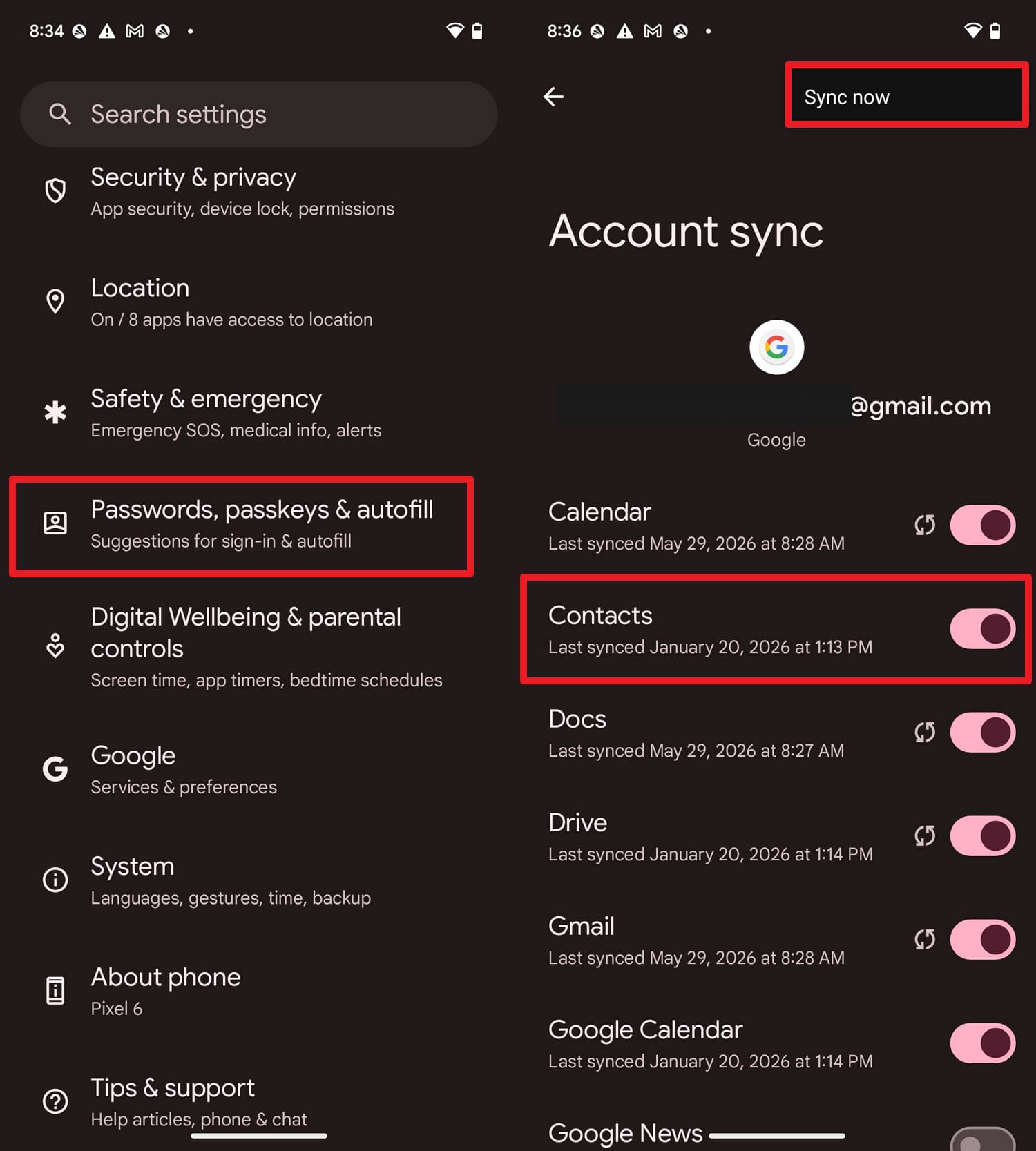The width and height of the screenshot is (1036, 1151).
Task: Tap the Search settings field
Action: 259,114
